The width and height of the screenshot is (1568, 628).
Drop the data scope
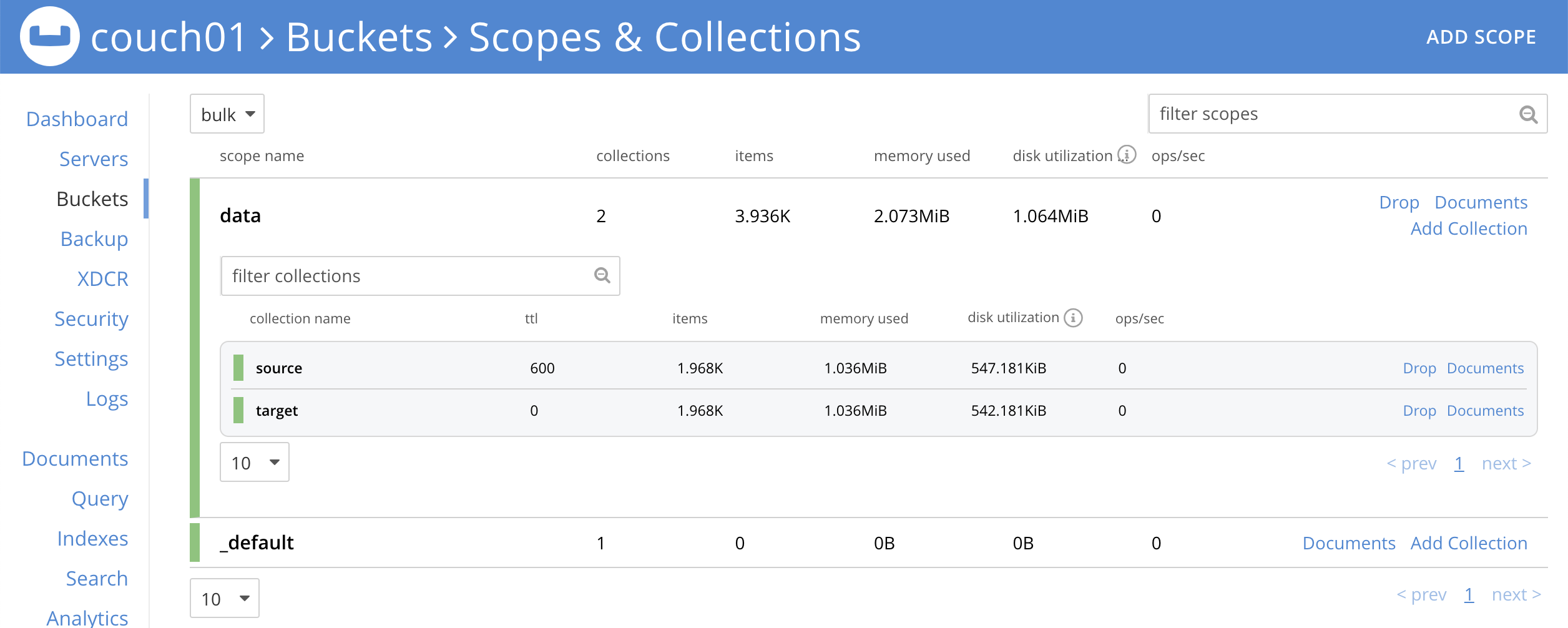1399,202
